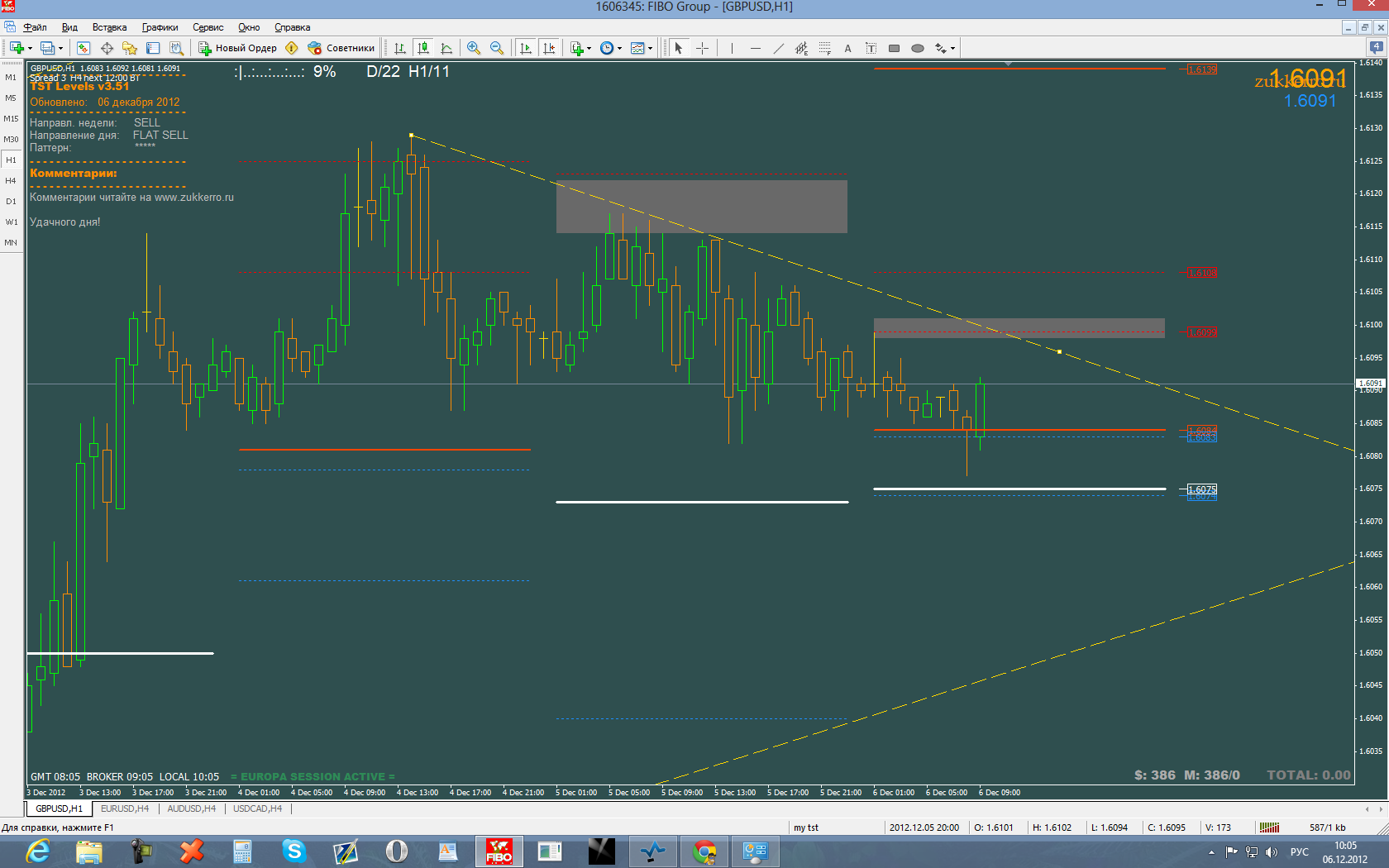
Task: Select the crosshair cursor tool
Action: [x=702, y=49]
